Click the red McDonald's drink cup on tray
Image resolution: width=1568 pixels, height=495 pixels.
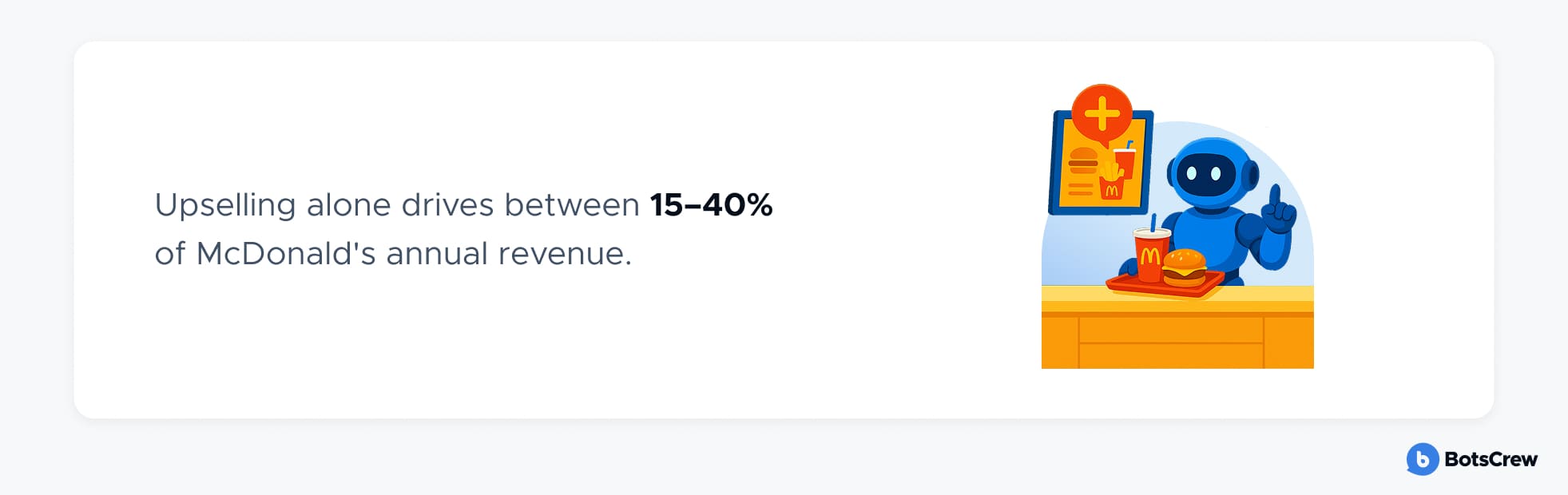coord(1150,254)
